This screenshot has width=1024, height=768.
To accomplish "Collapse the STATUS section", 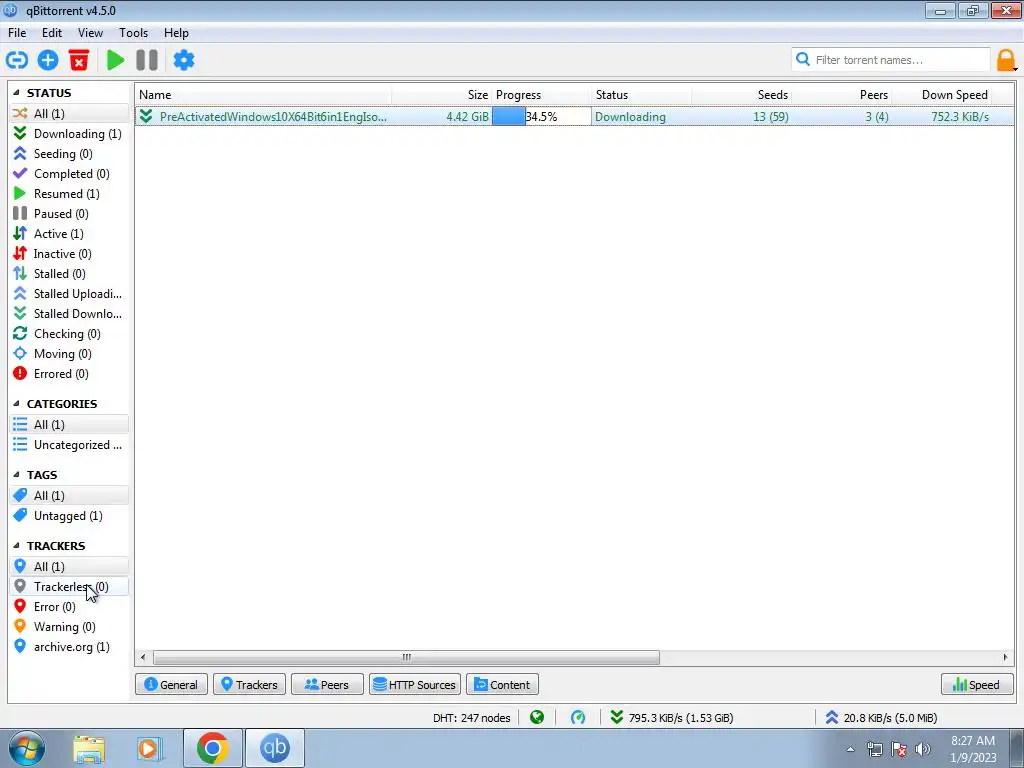I will (x=16, y=93).
